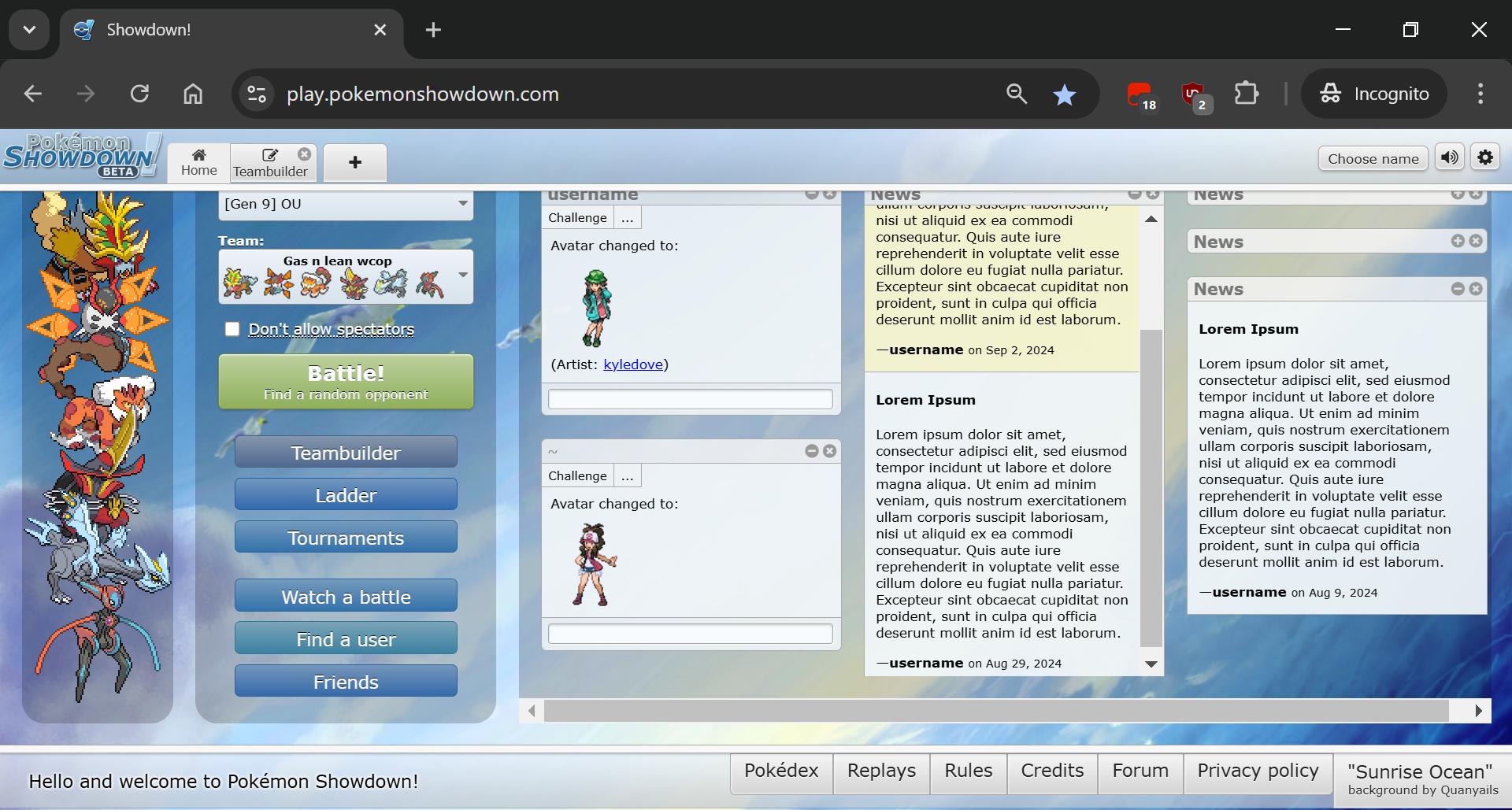
Task: Open the Ladder button
Action: (x=346, y=495)
